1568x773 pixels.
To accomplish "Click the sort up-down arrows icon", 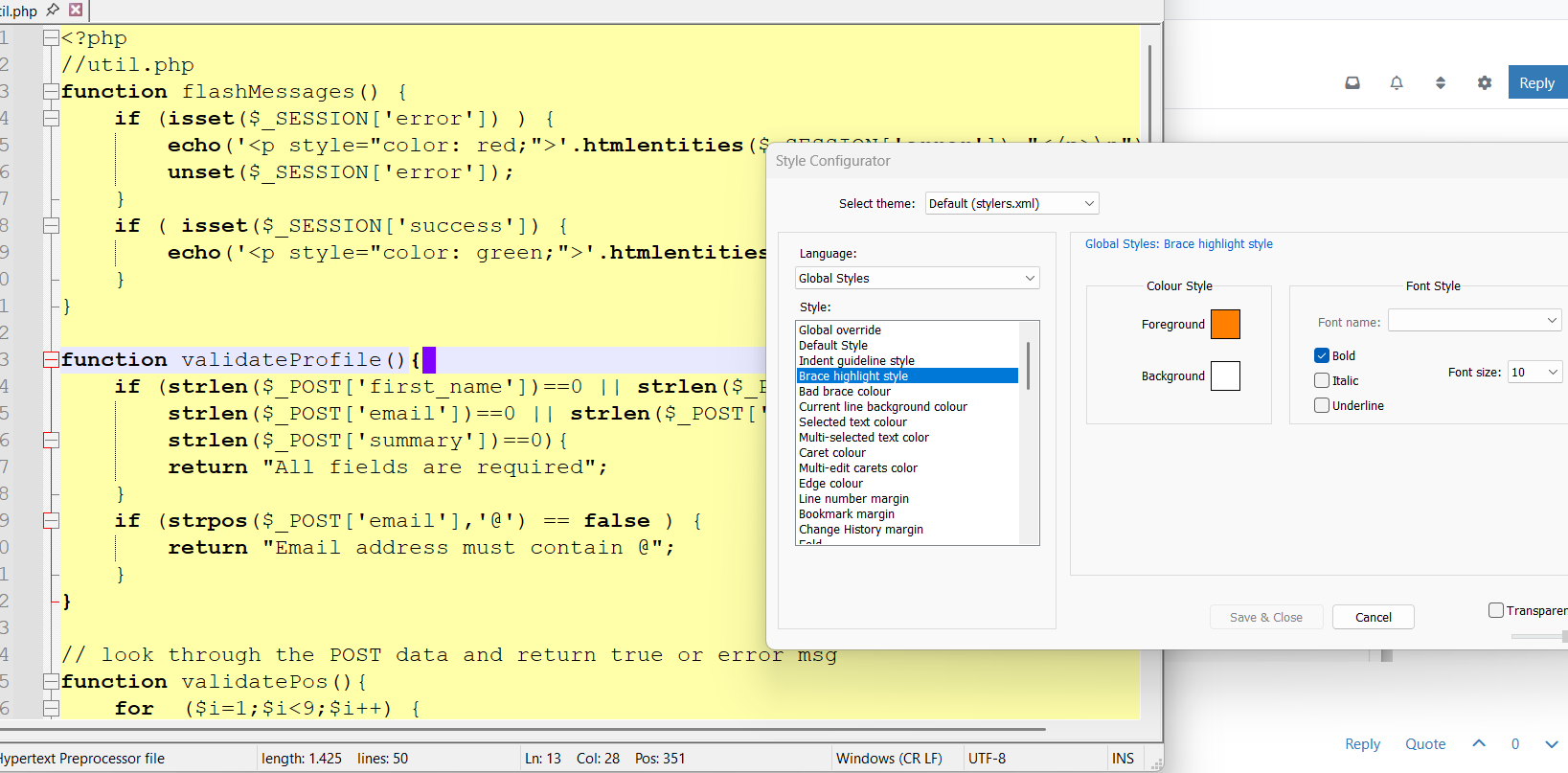I will pos(1440,83).
